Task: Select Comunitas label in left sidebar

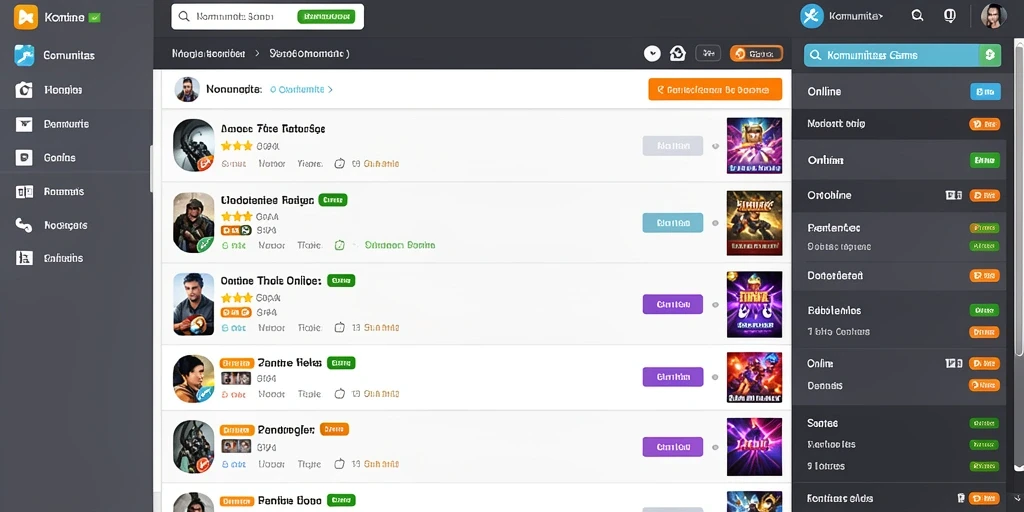Action: point(69,56)
